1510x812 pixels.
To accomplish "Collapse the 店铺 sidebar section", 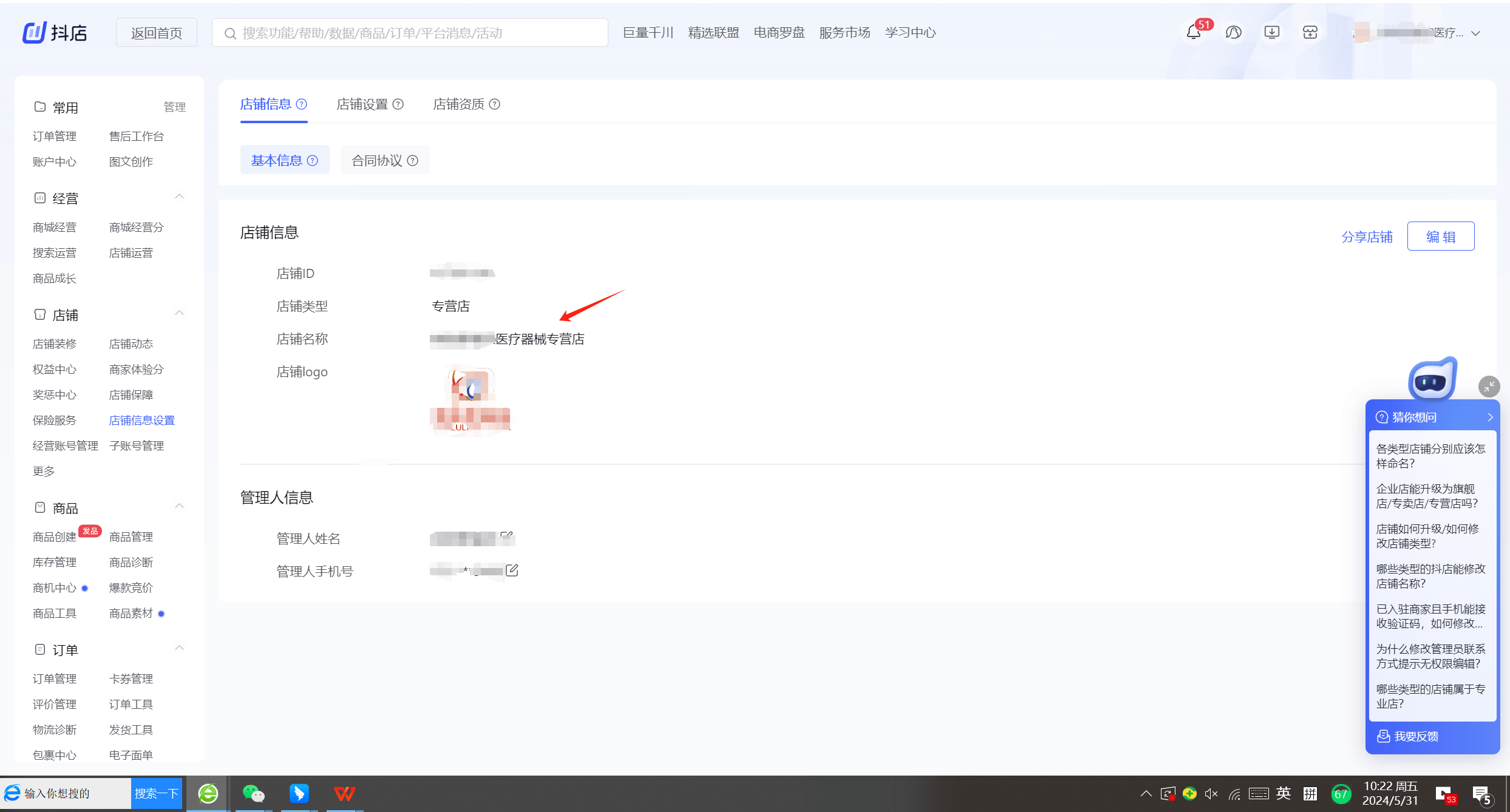I will click(179, 313).
